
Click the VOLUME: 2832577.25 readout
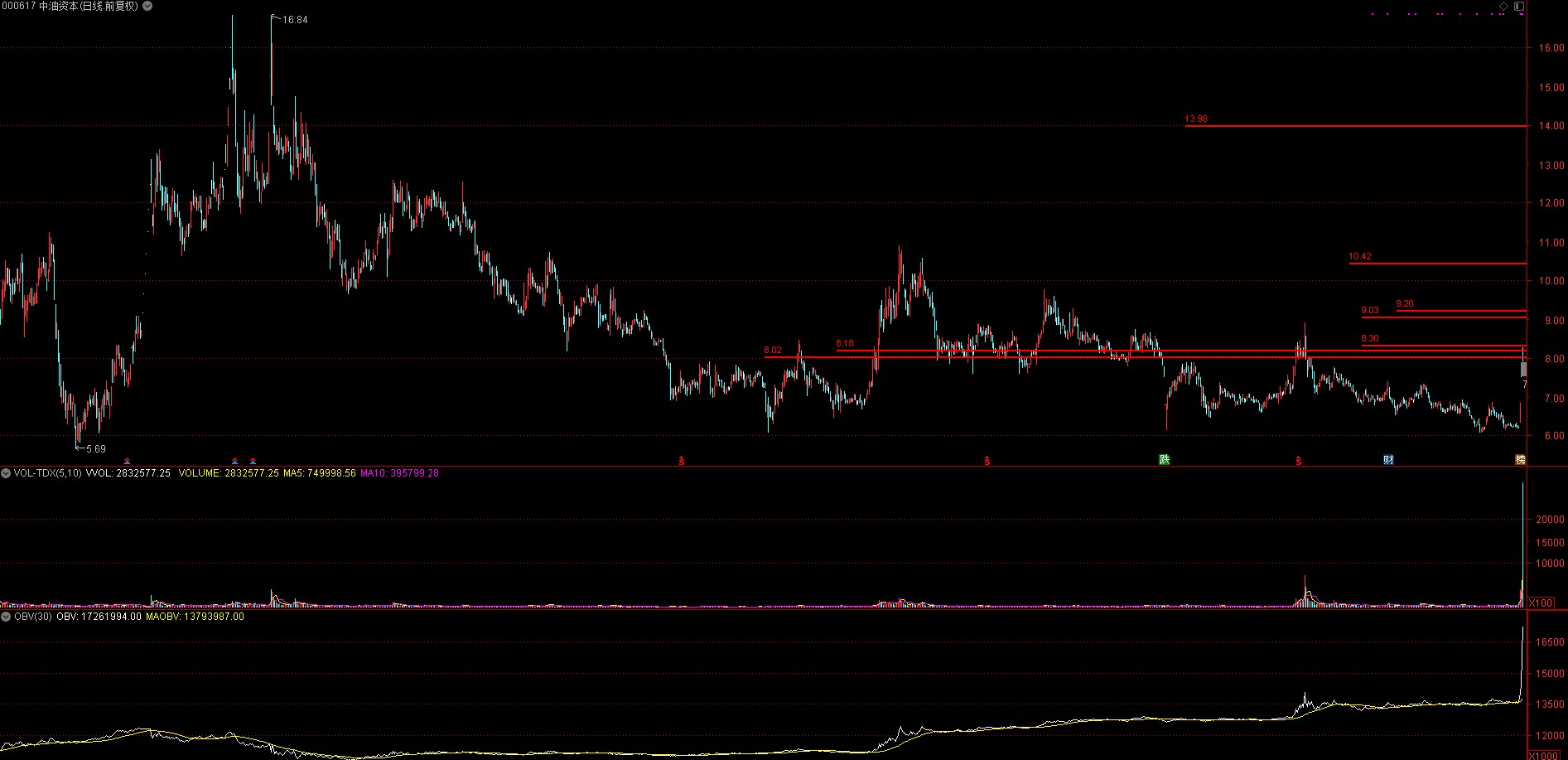click(229, 473)
